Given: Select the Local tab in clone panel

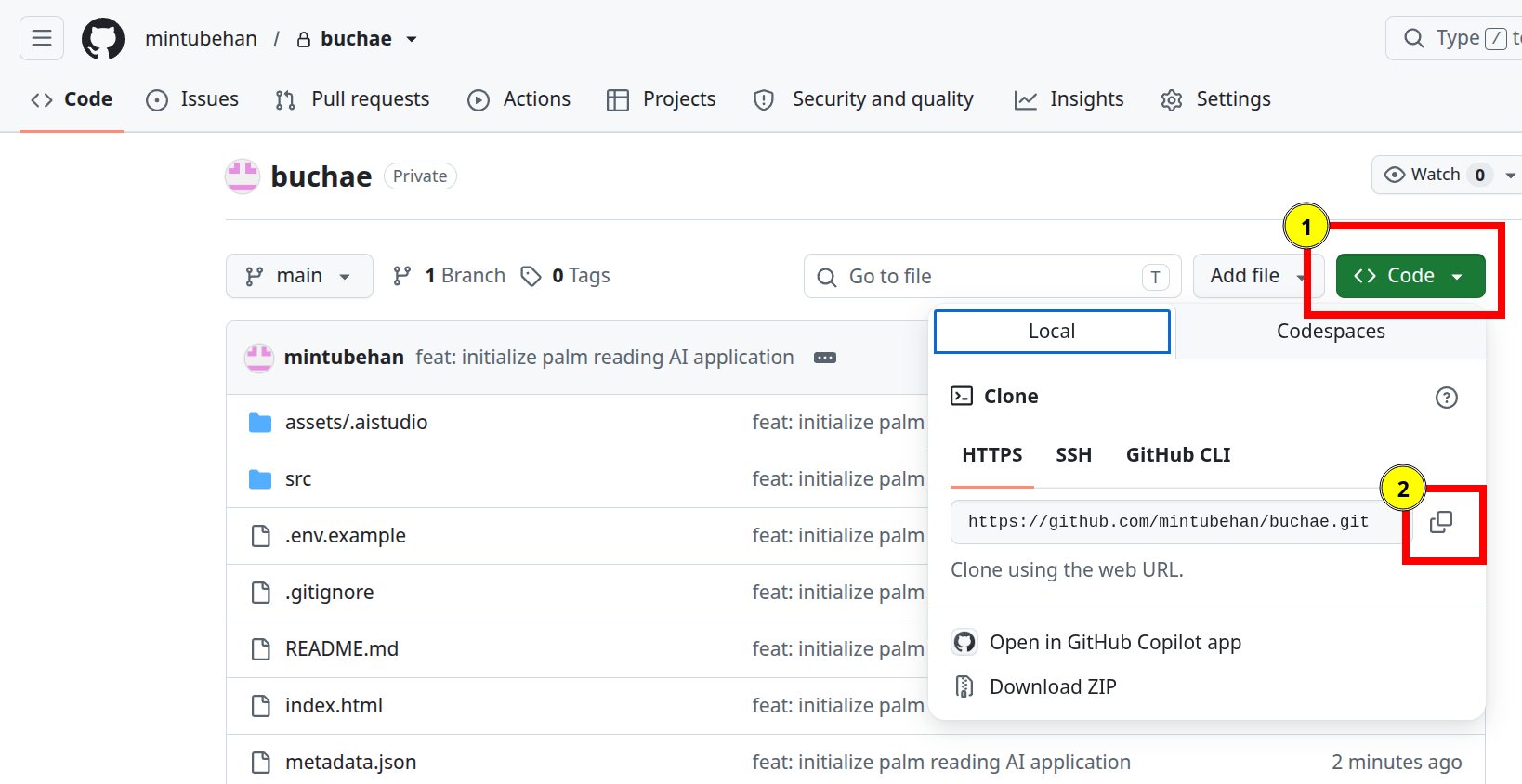Looking at the screenshot, I should [1052, 332].
